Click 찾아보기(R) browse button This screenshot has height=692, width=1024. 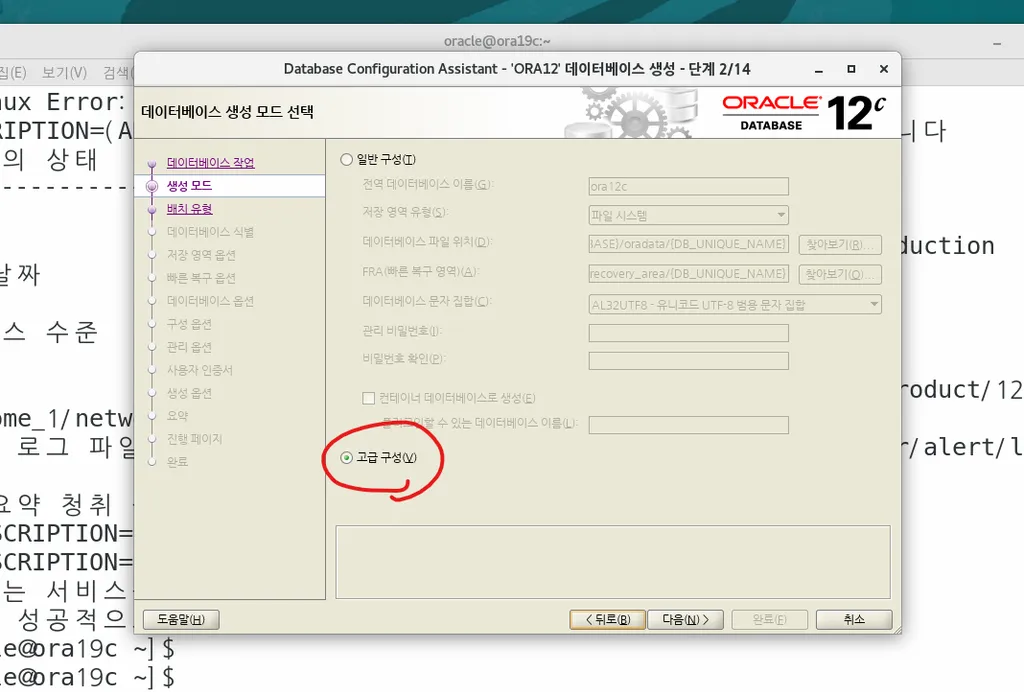(x=840, y=244)
